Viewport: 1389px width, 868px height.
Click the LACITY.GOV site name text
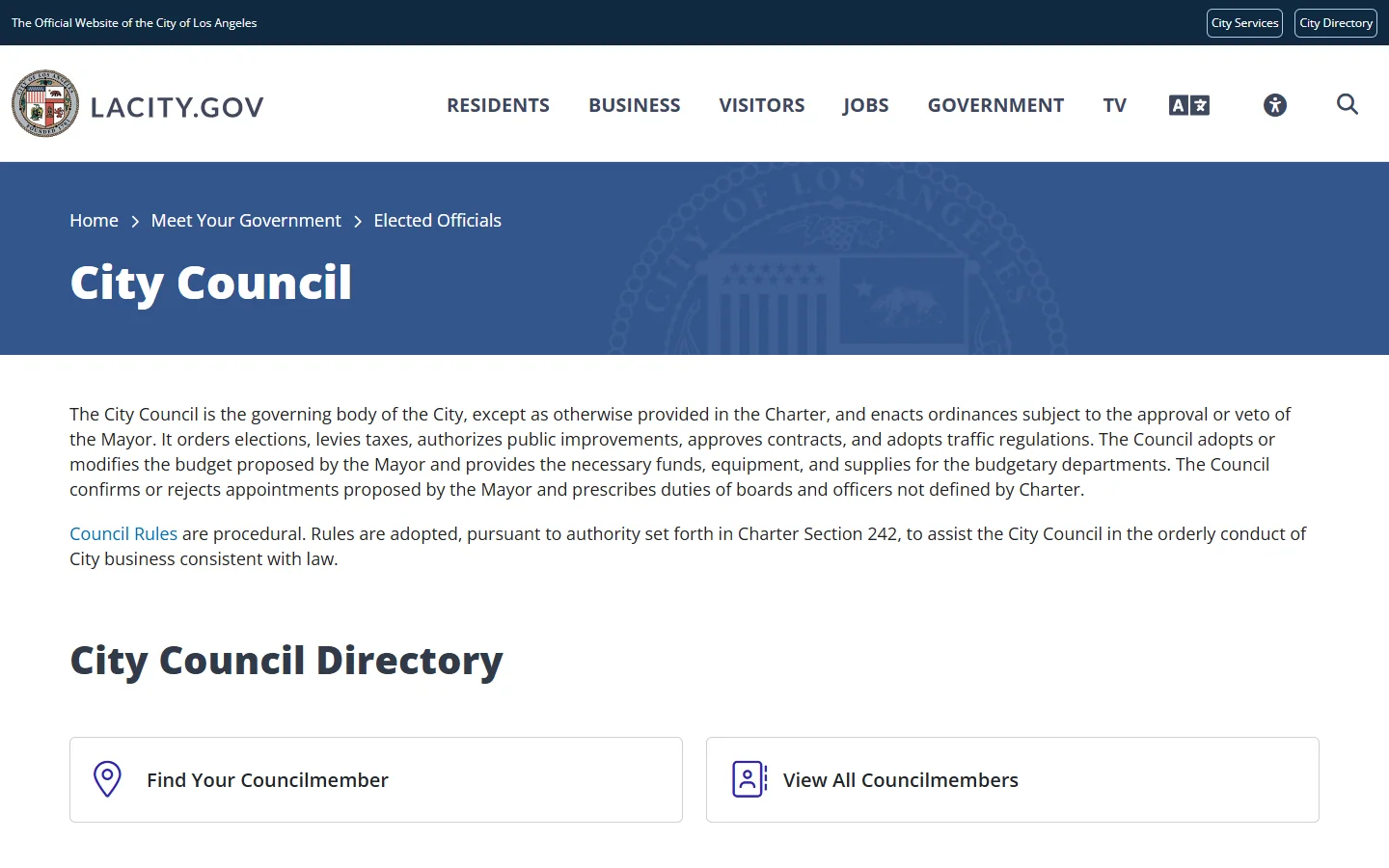coord(177,107)
